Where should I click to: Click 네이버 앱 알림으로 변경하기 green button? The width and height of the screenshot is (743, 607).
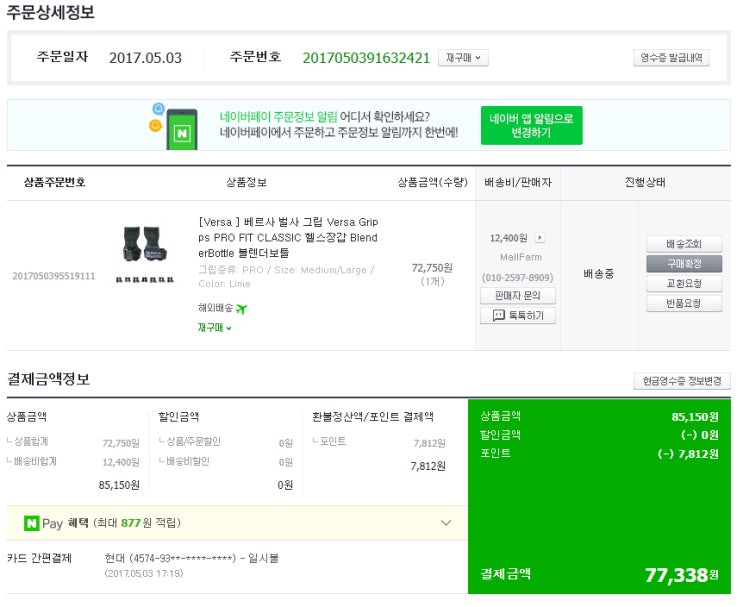coord(531,125)
